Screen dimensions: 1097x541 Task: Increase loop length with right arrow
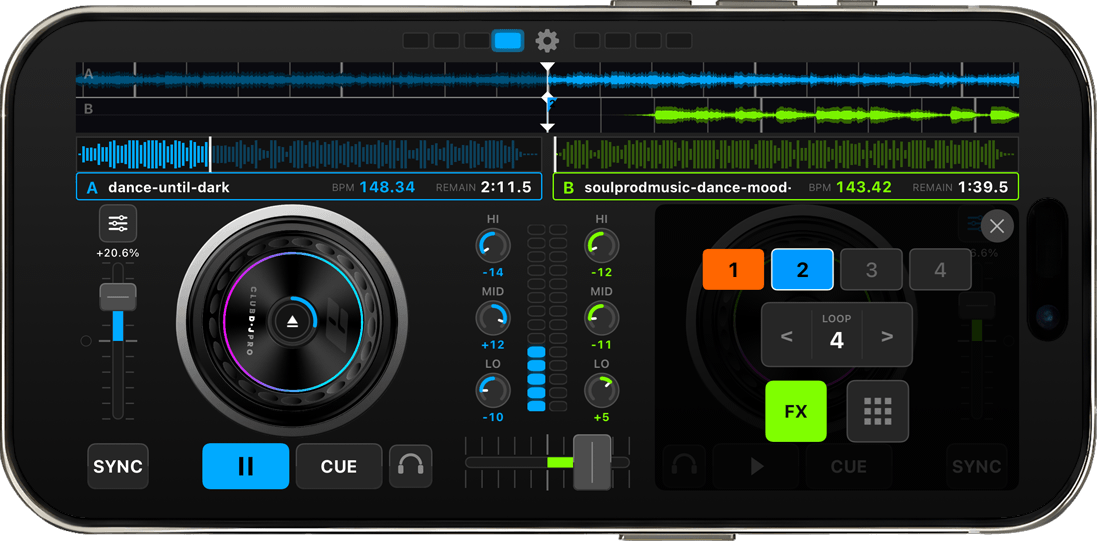click(x=887, y=336)
